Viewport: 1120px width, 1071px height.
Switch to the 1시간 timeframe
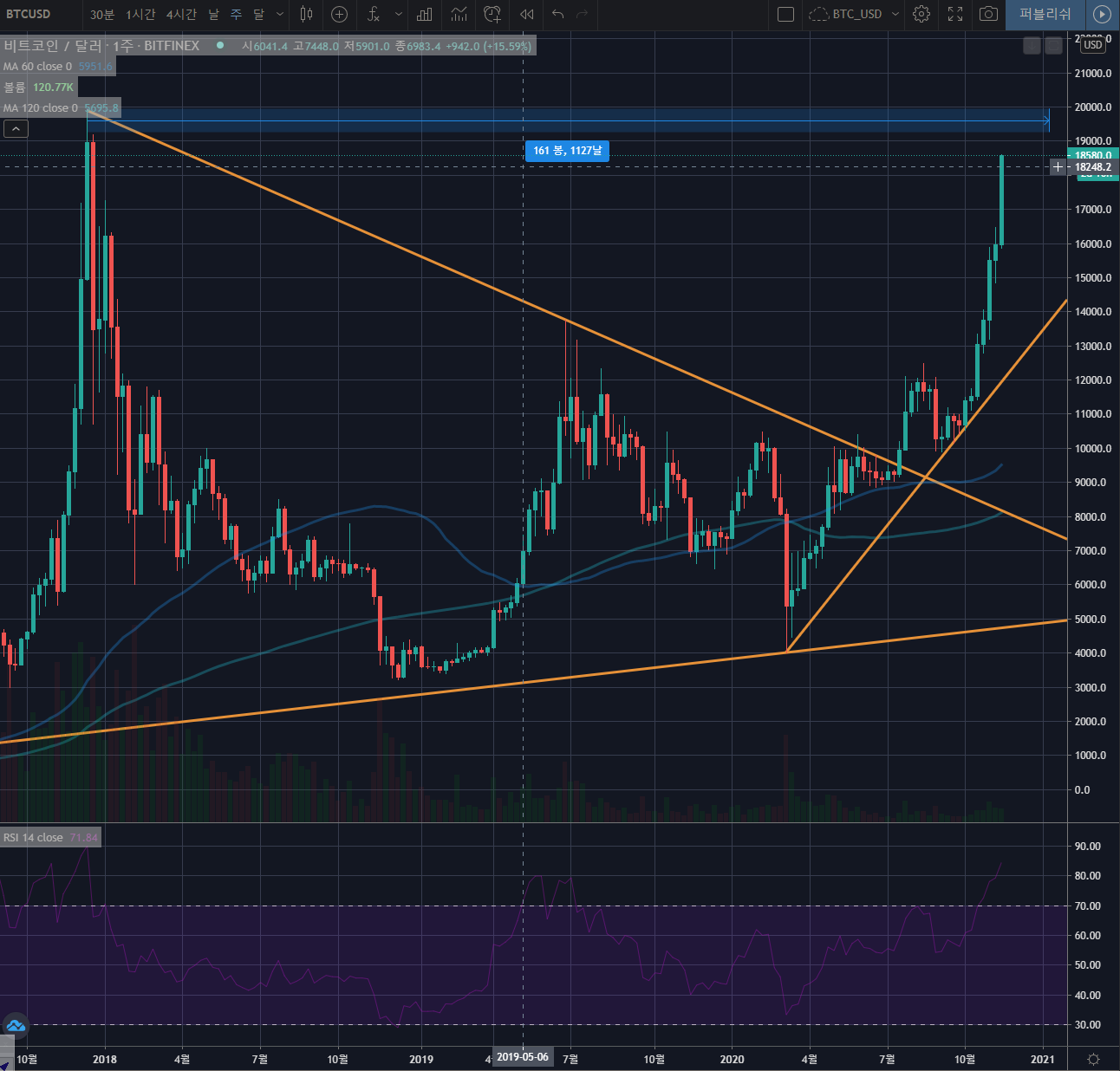140,14
